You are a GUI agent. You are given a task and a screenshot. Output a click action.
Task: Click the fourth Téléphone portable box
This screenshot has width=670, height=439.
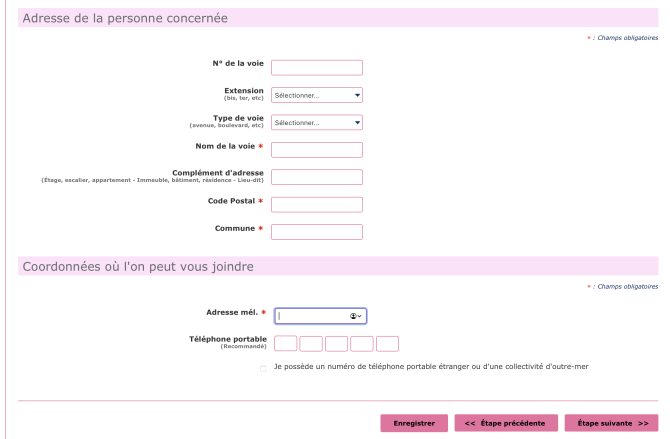click(362, 344)
